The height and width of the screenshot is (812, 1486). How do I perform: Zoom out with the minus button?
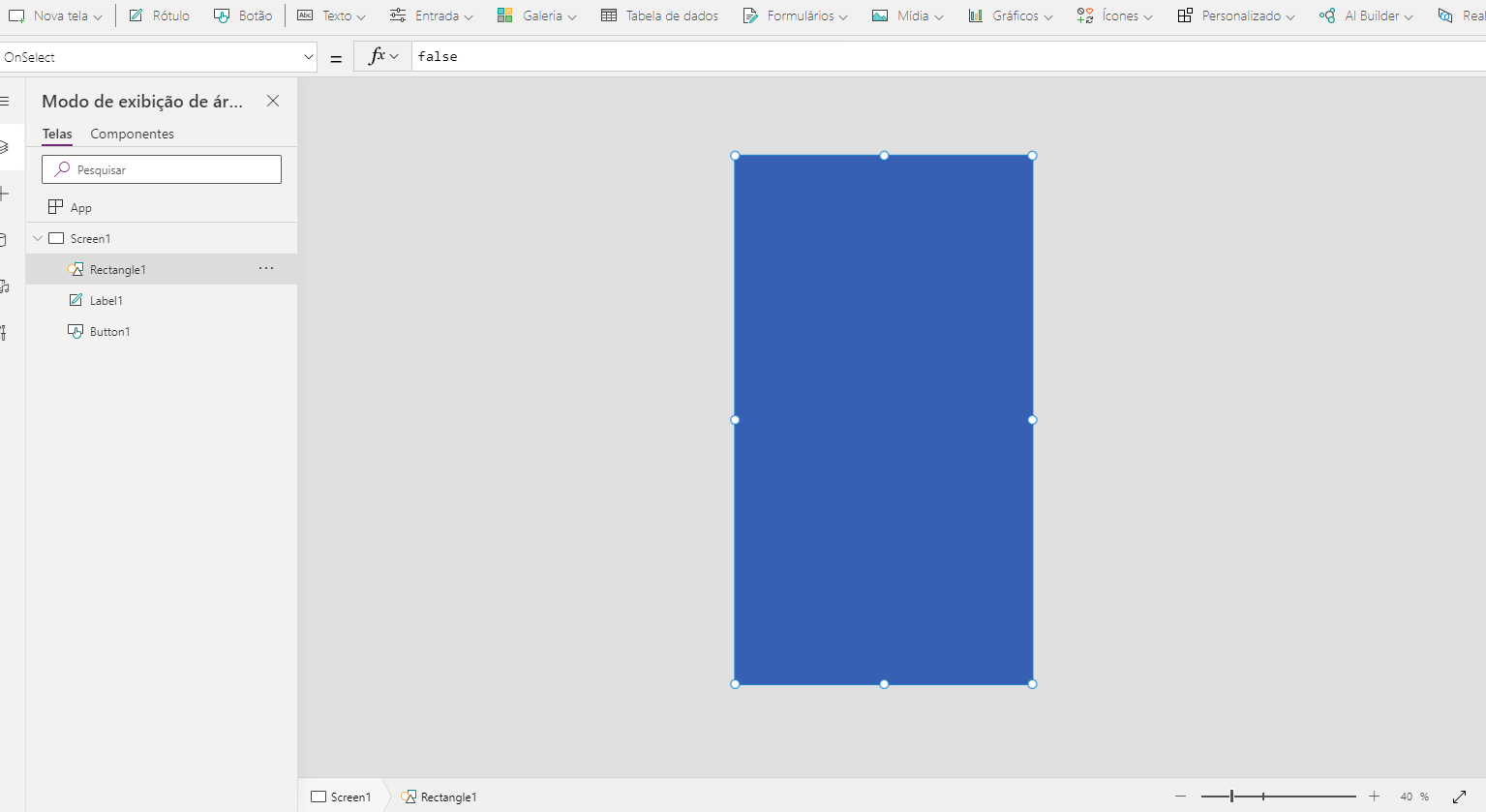click(1180, 797)
